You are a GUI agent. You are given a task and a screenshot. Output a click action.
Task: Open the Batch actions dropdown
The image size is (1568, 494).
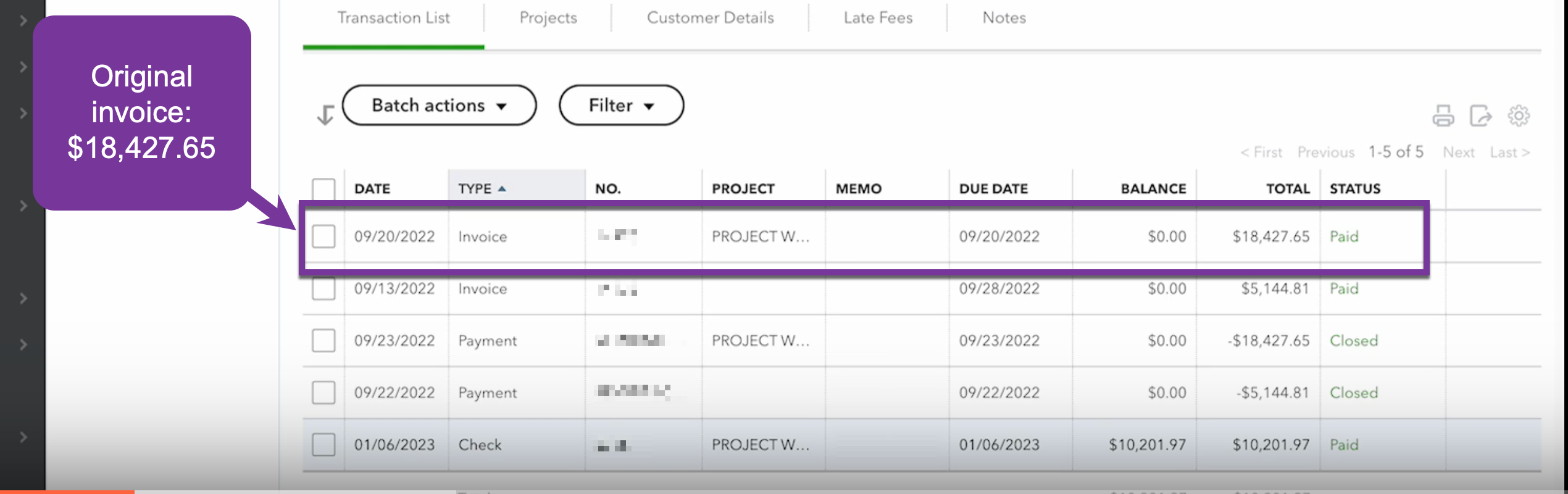tap(439, 106)
